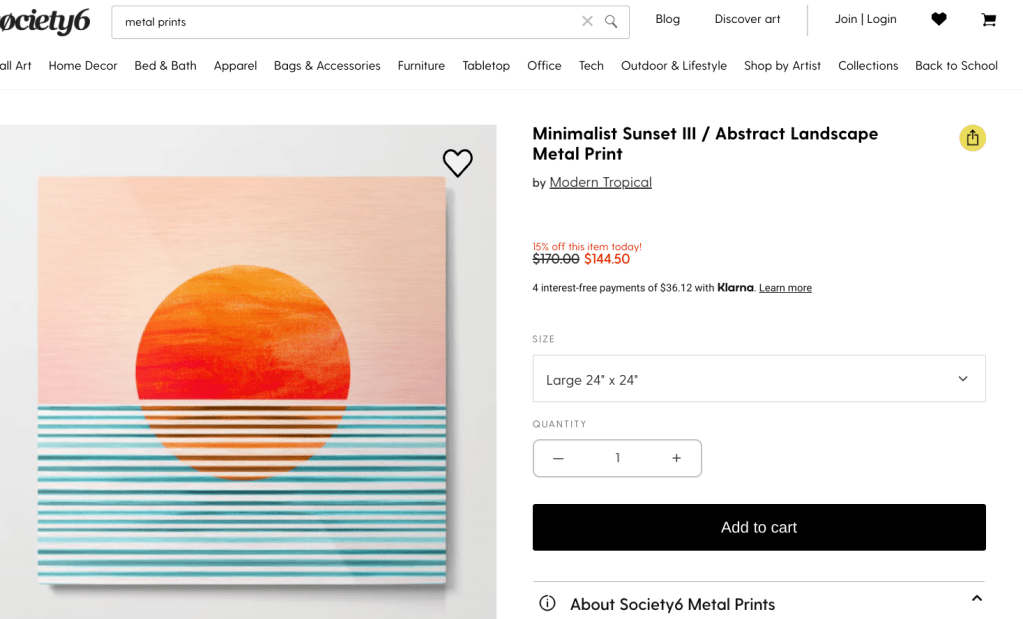This screenshot has height=619, width=1023.
Task: Open the Society6 logo homepage
Action: pyautogui.click(x=45, y=20)
